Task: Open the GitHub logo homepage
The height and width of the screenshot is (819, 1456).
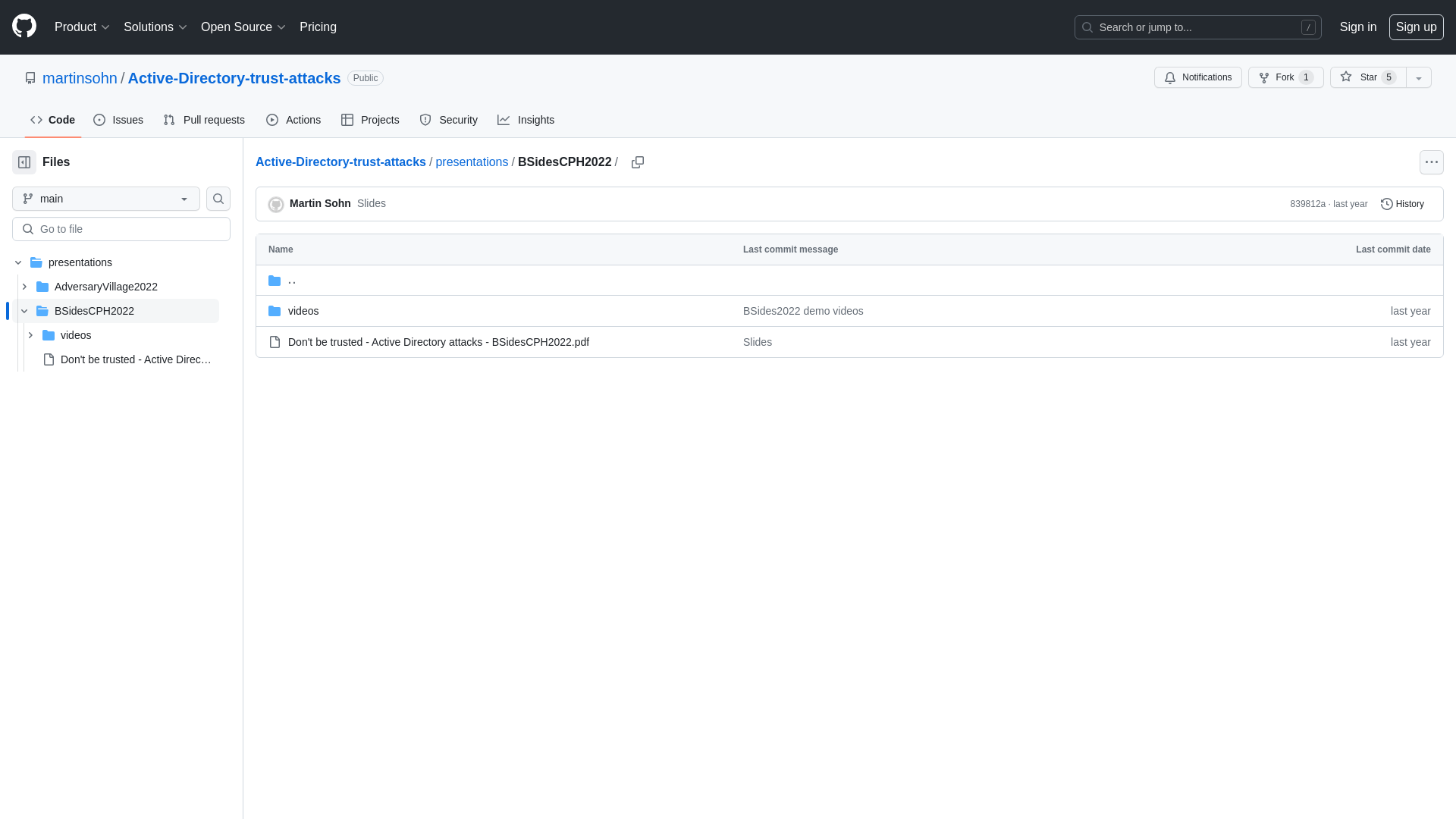Action: click(x=24, y=27)
